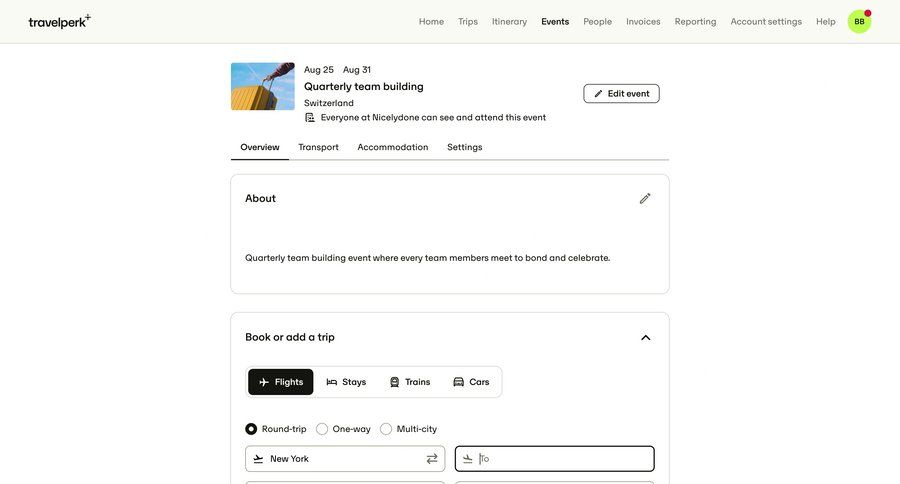Choose the One-way radio option
This screenshot has width=900, height=484.
(322, 429)
